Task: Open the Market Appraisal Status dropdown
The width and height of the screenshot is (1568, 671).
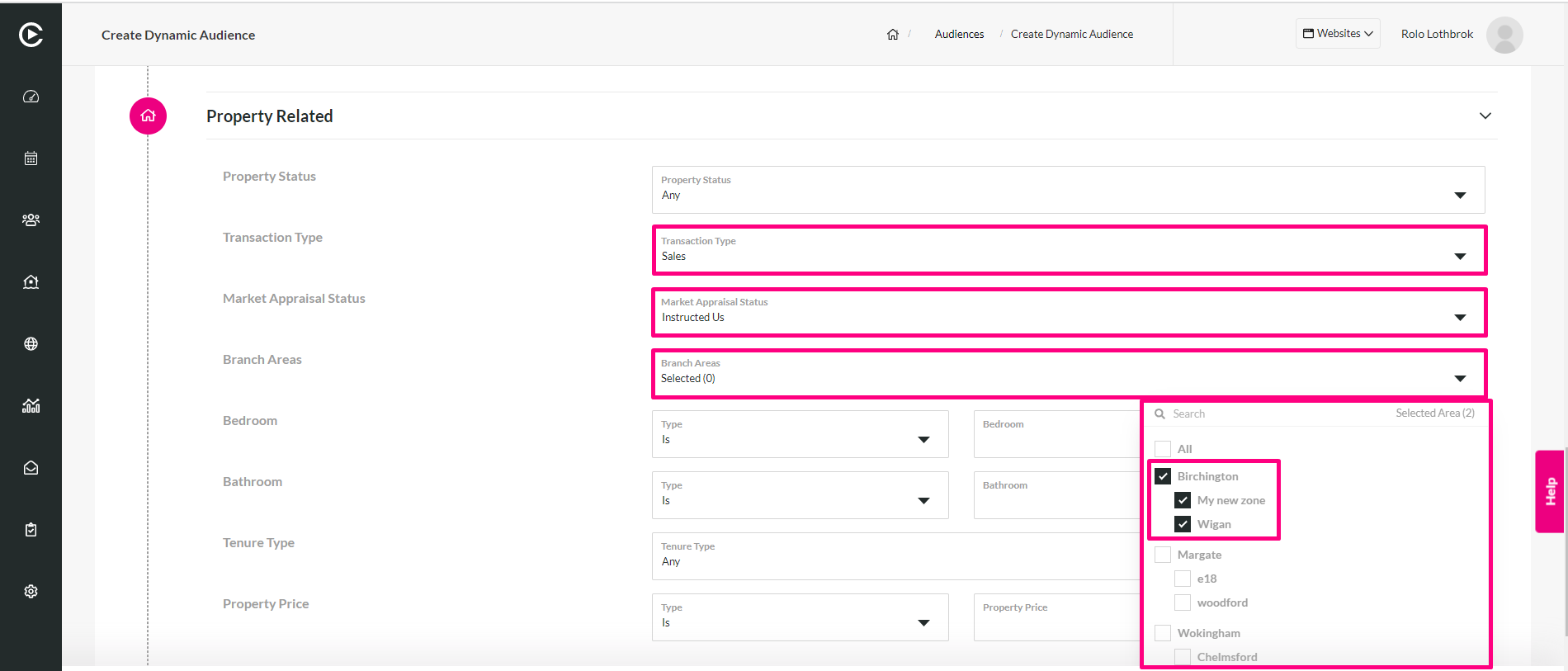Action: [1068, 312]
